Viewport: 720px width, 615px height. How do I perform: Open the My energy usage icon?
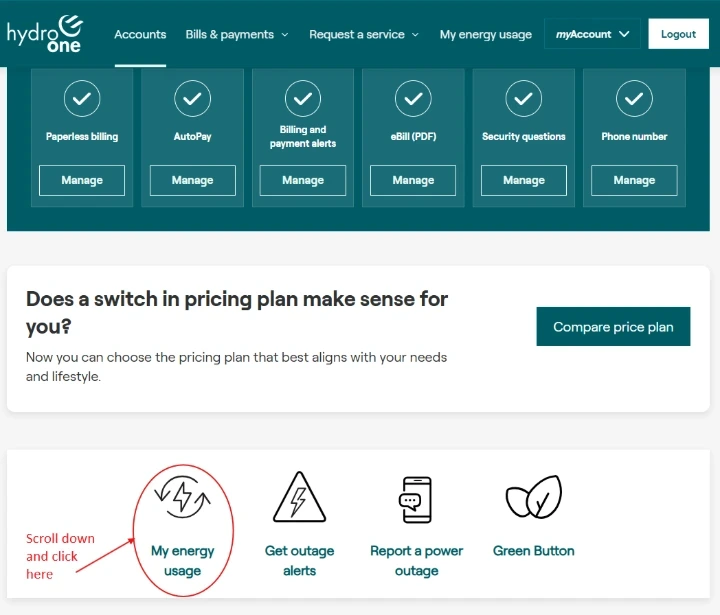tap(182, 498)
